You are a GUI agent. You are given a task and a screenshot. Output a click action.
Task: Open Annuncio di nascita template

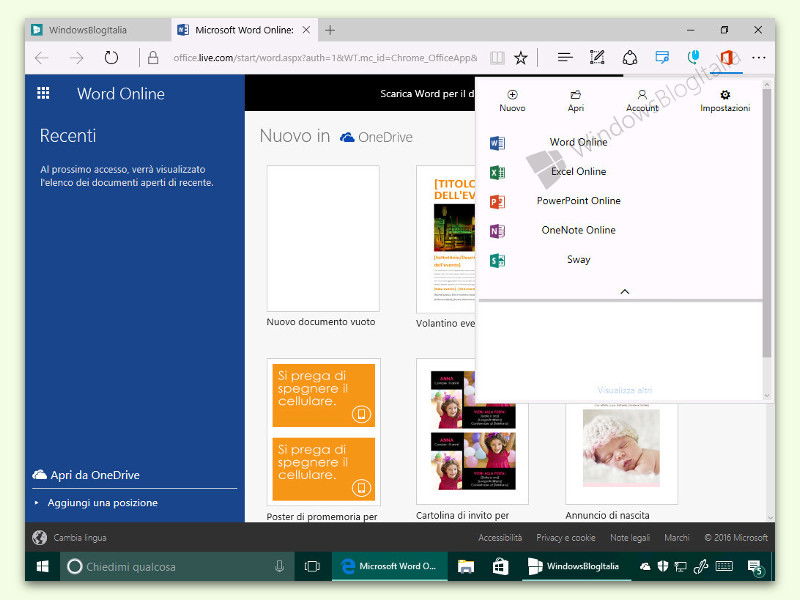coord(621,452)
